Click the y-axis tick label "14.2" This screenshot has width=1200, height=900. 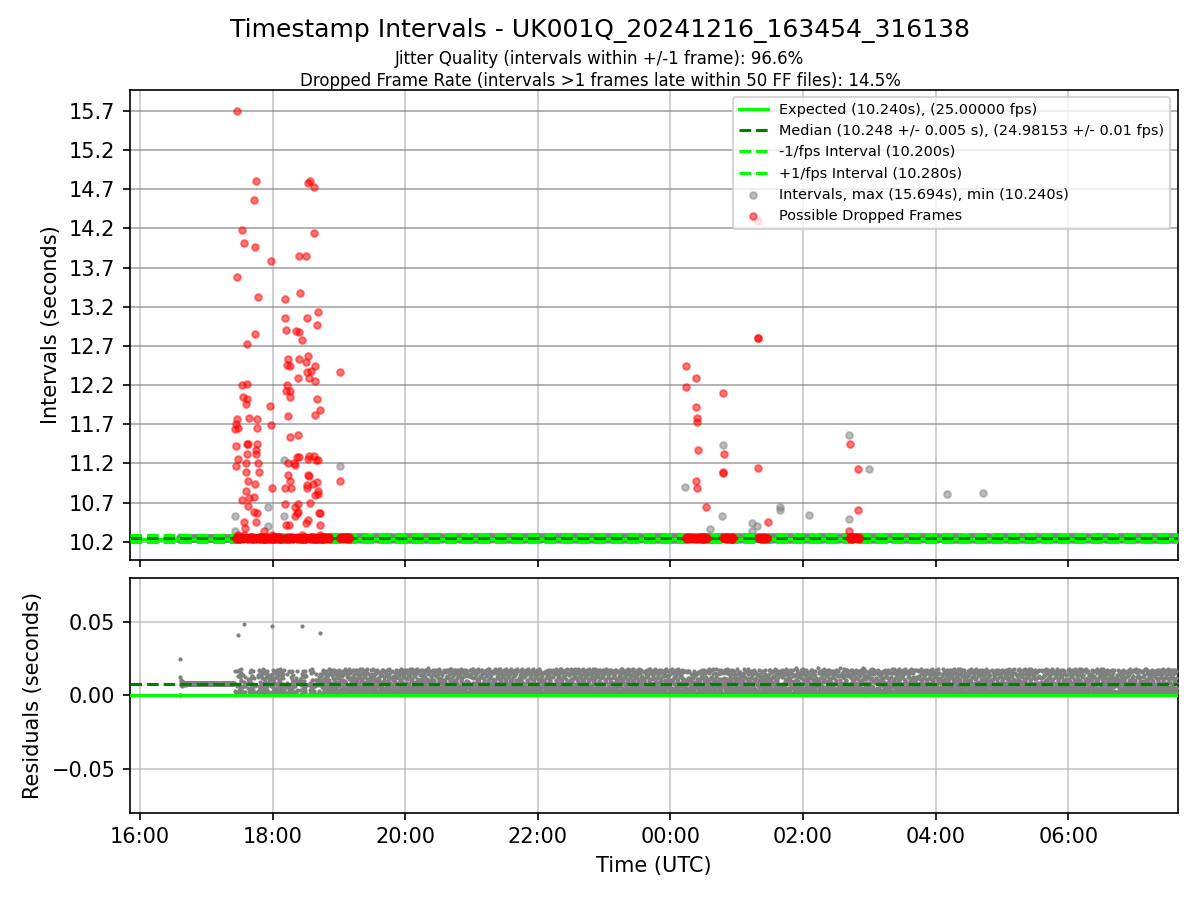pyautogui.click(x=92, y=228)
